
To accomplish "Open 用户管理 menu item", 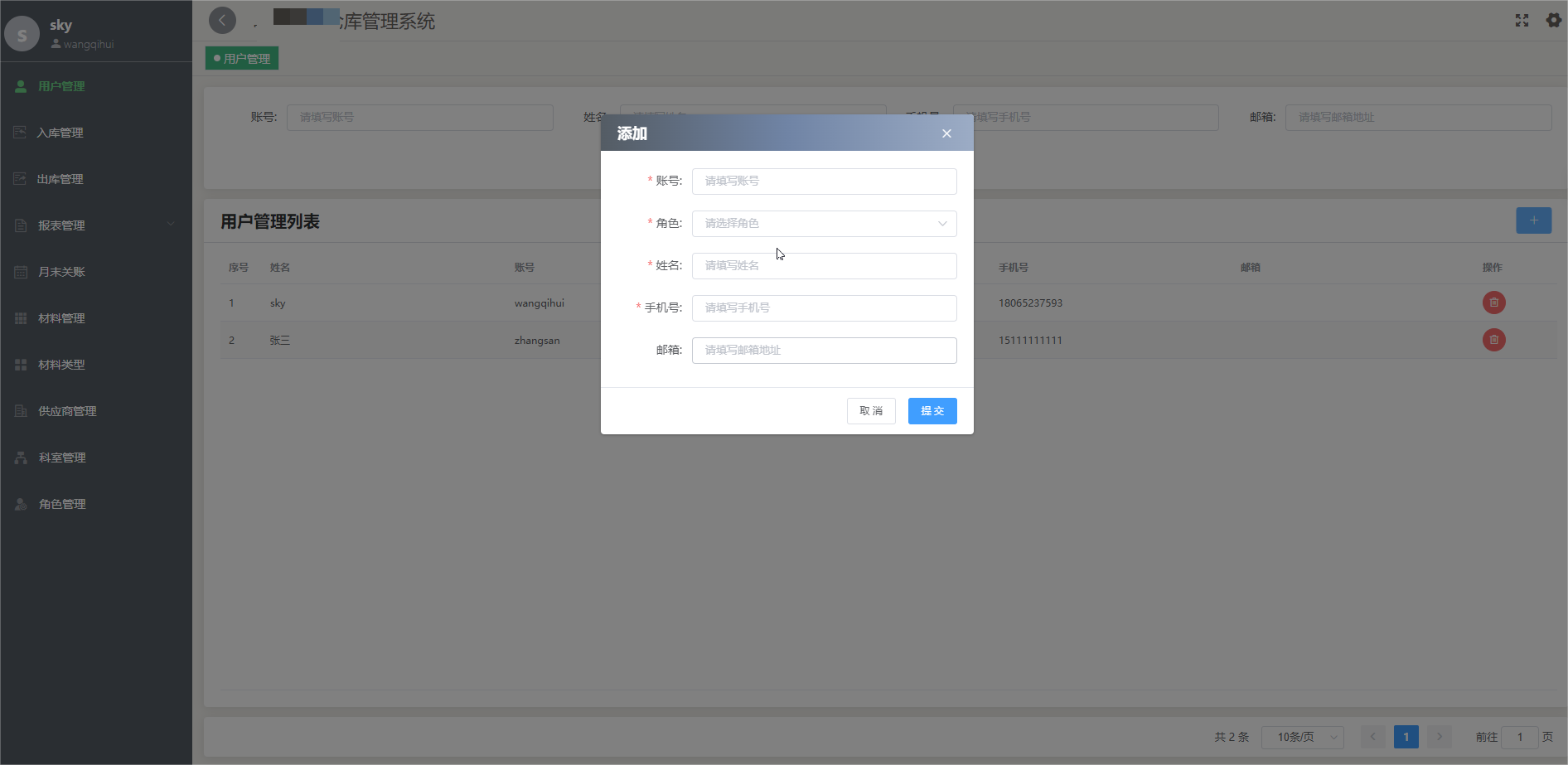I will (96, 86).
